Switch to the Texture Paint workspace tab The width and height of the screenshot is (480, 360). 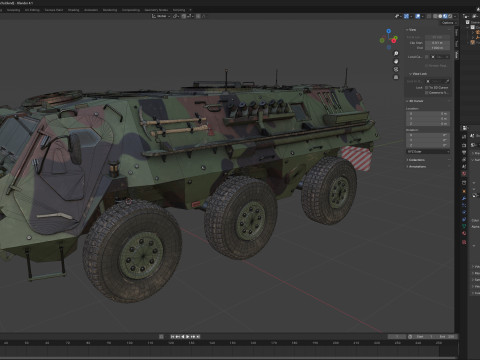click(x=54, y=10)
